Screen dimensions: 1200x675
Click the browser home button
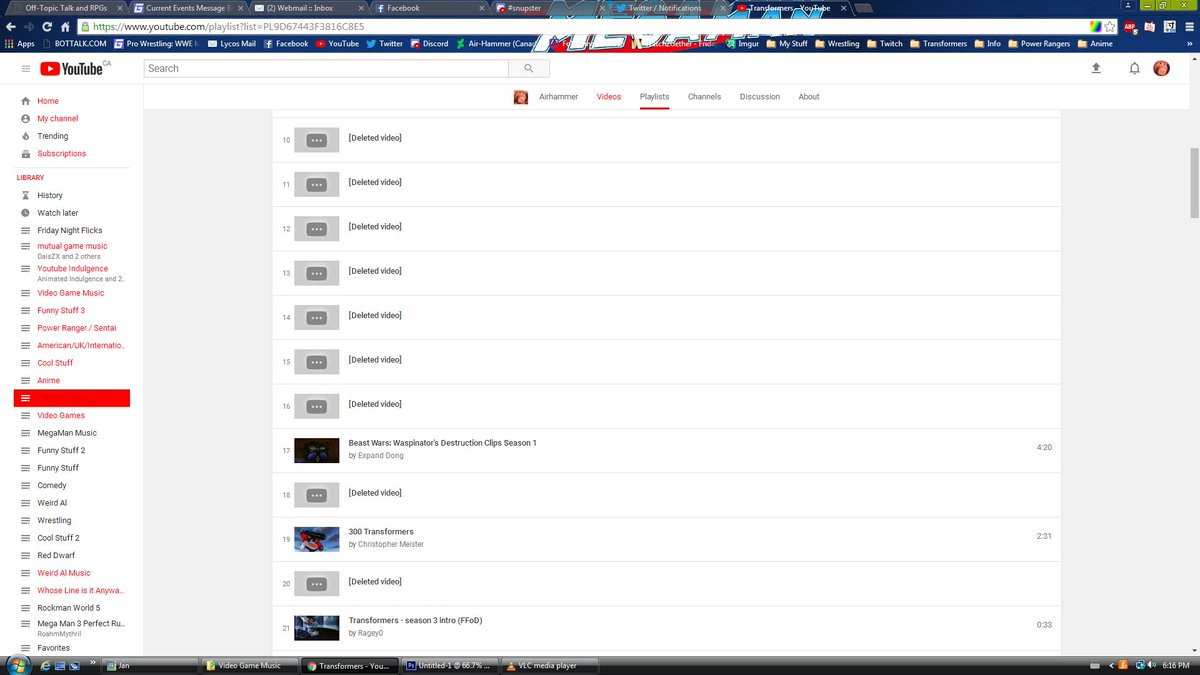(64, 26)
